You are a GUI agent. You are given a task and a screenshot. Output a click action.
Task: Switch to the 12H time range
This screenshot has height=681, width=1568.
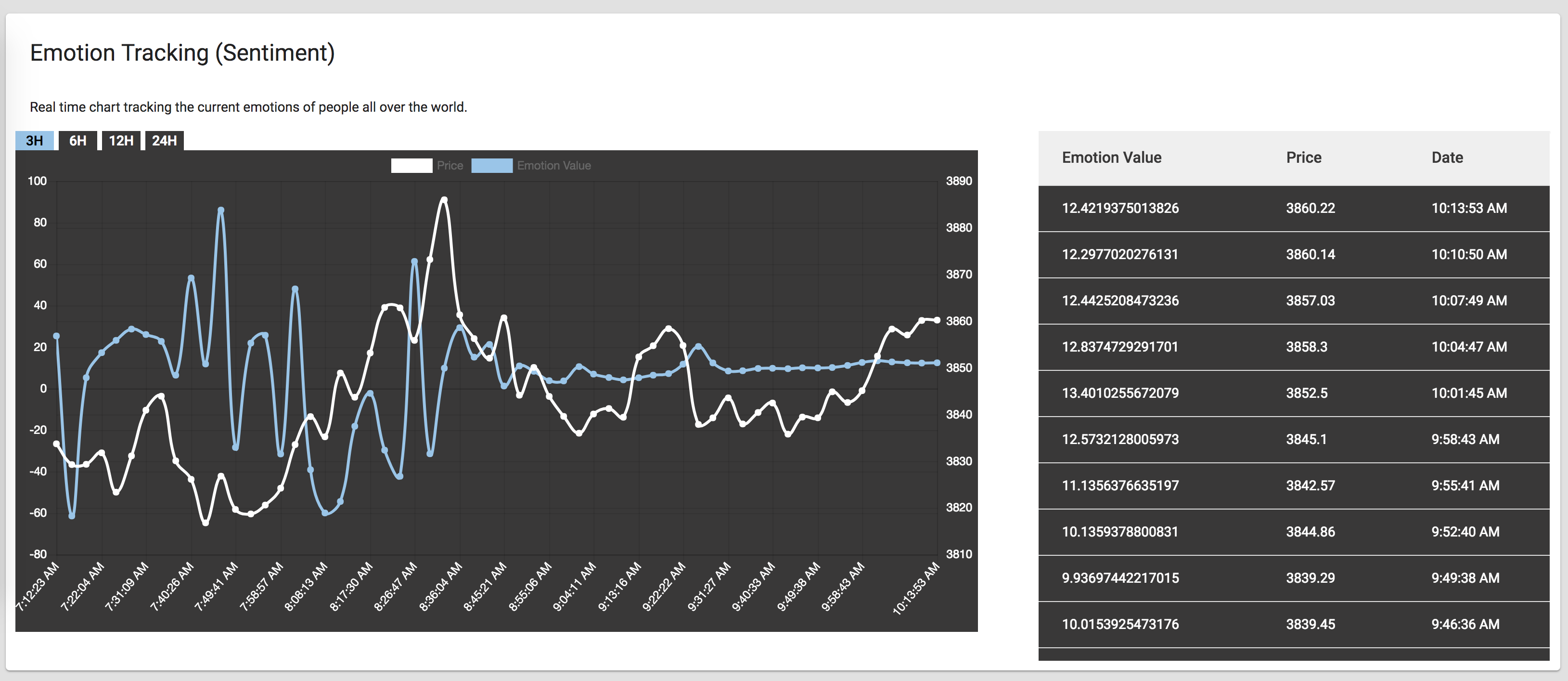tap(121, 141)
